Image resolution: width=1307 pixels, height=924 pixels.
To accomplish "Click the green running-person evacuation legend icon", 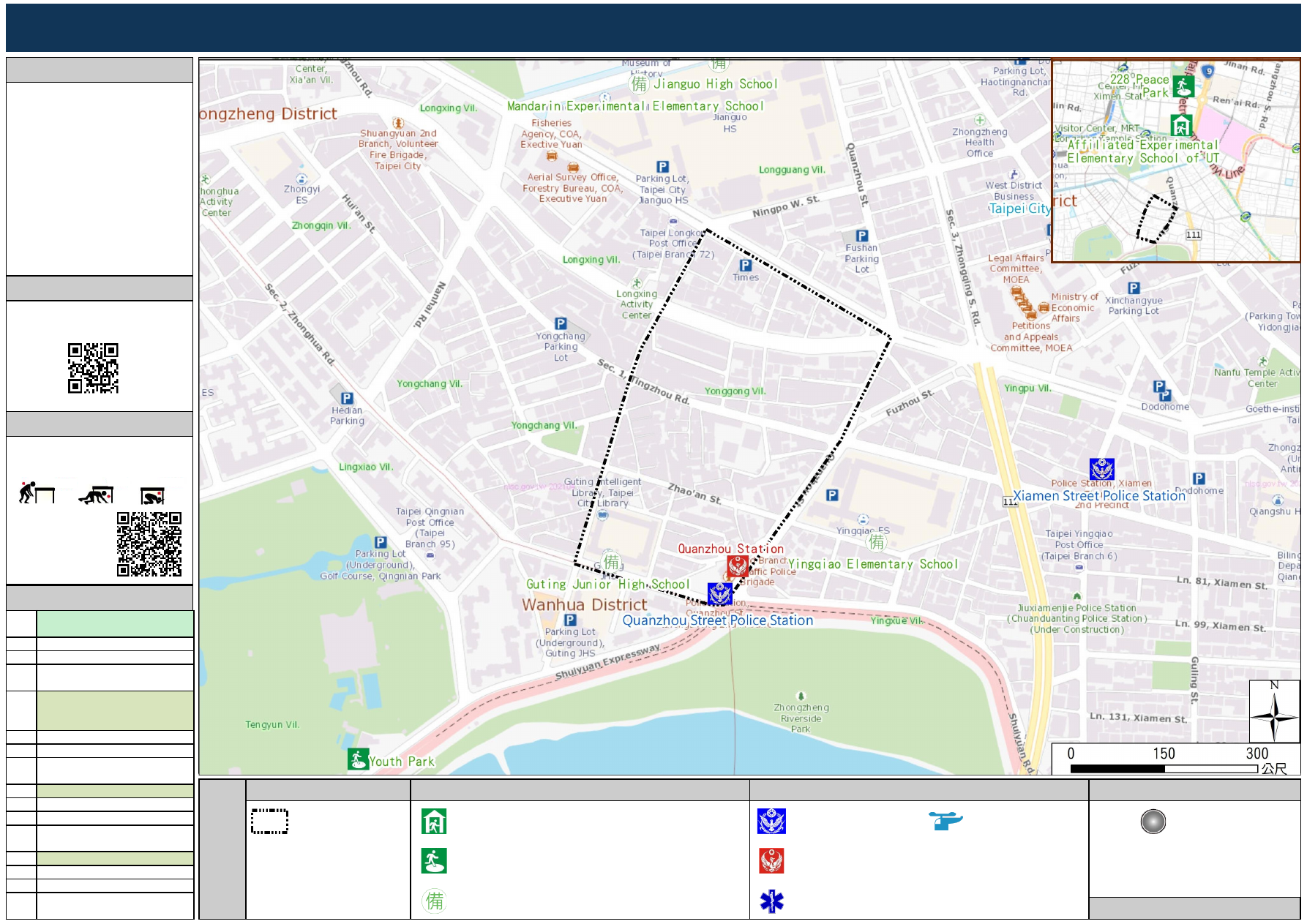I will click(x=434, y=861).
